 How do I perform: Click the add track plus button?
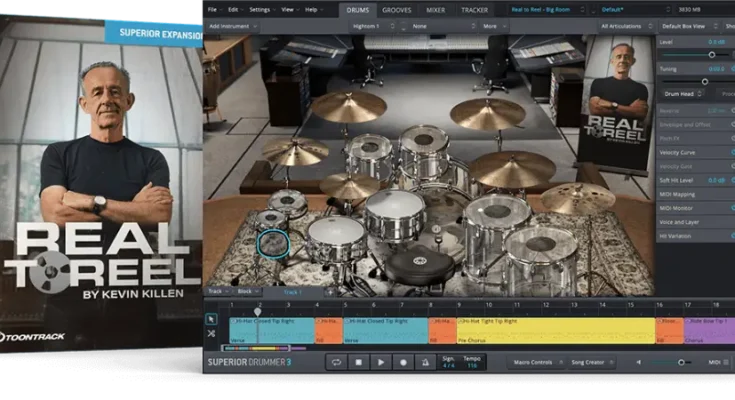(x=329, y=292)
